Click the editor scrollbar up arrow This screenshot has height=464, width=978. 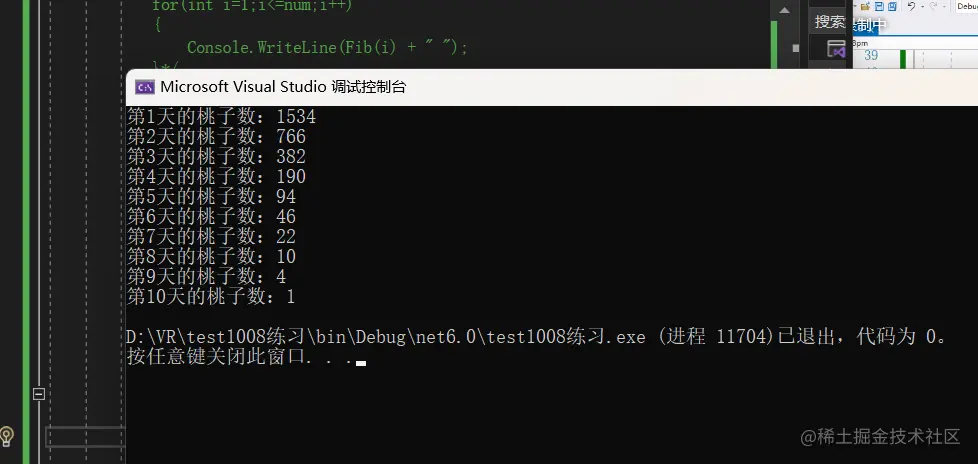pyautogui.click(x=785, y=11)
